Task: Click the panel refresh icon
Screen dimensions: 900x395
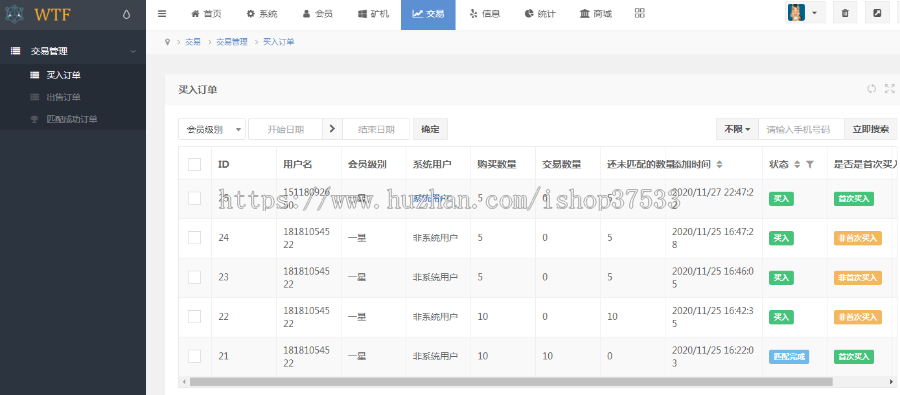Action: point(872,88)
